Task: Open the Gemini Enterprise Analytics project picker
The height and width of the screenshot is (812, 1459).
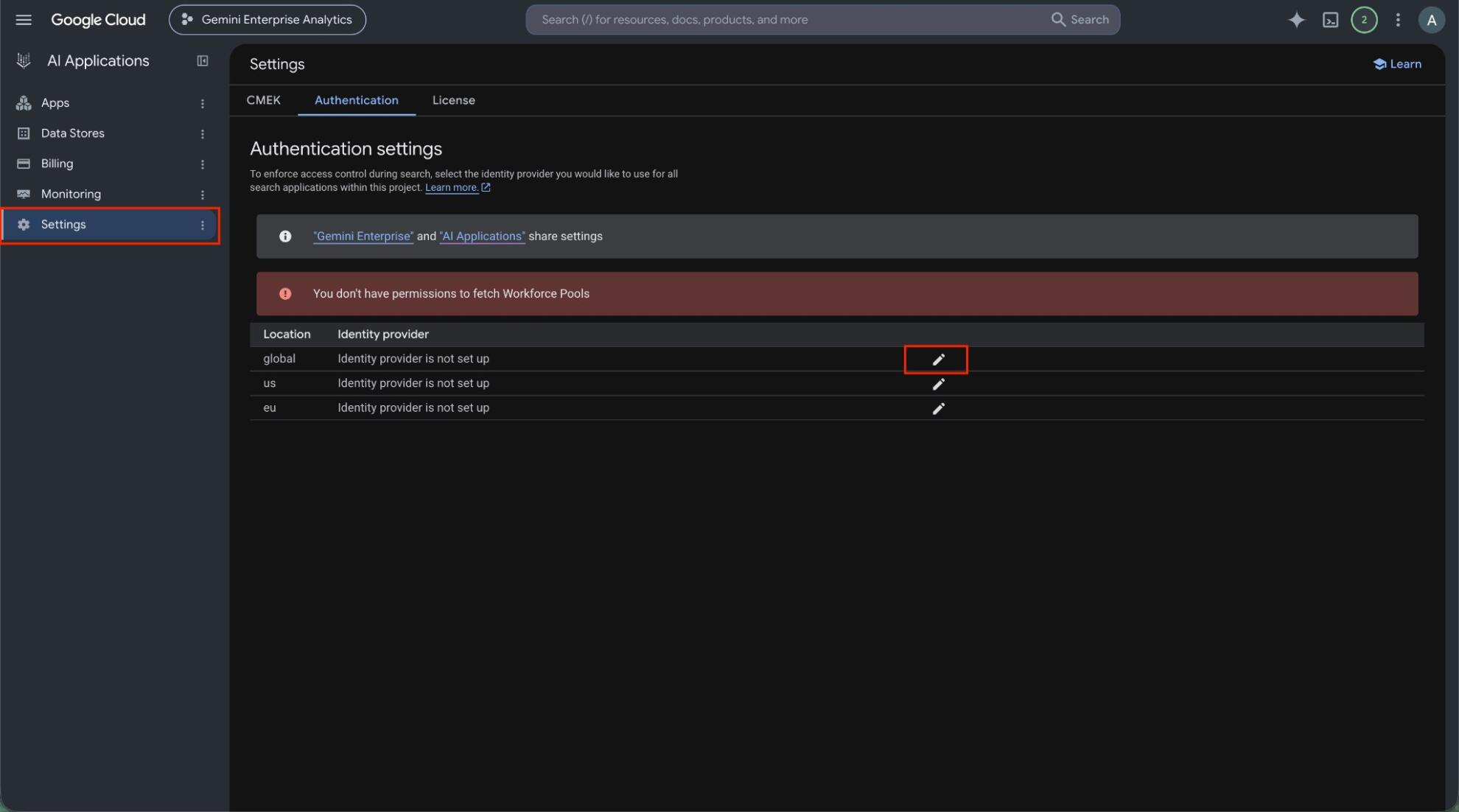Action: (267, 20)
